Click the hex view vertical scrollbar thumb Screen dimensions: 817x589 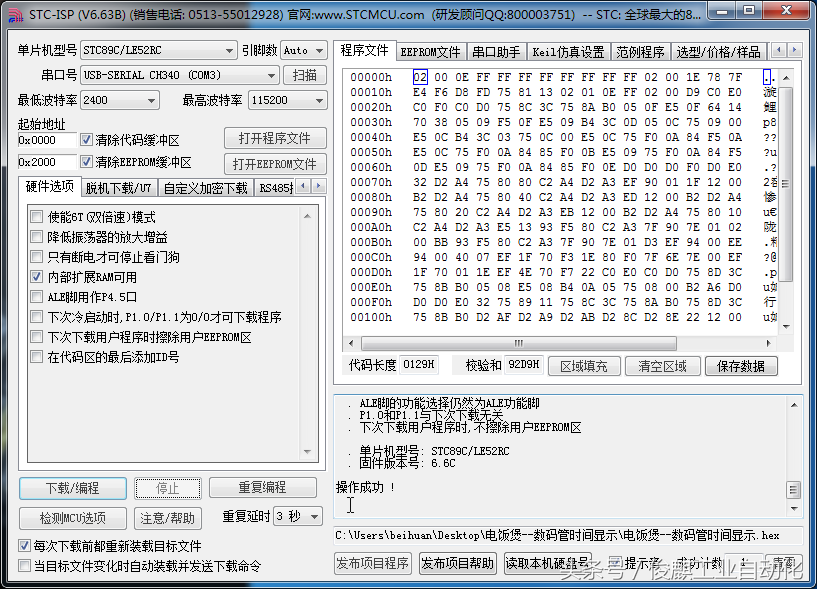click(x=786, y=183)
